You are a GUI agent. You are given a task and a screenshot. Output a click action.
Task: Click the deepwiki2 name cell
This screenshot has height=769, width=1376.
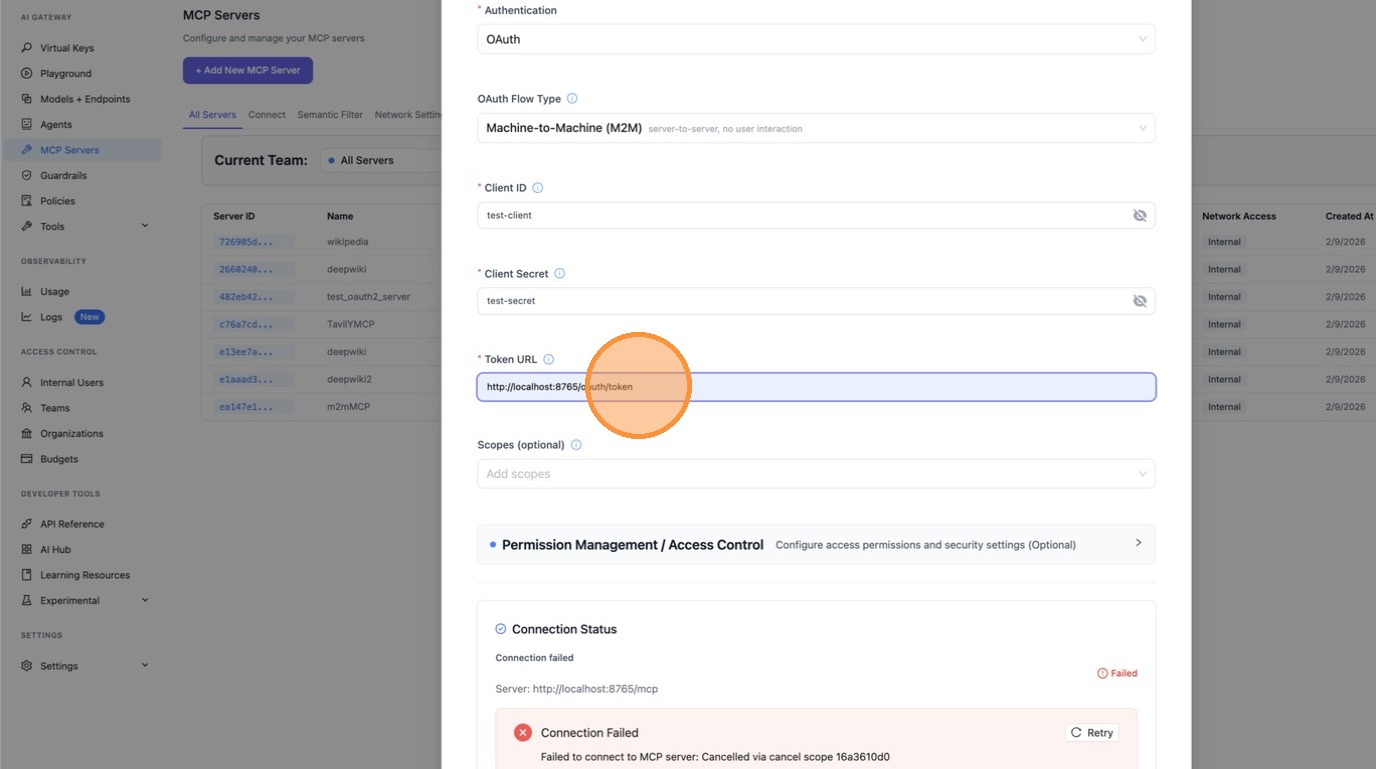349,379
